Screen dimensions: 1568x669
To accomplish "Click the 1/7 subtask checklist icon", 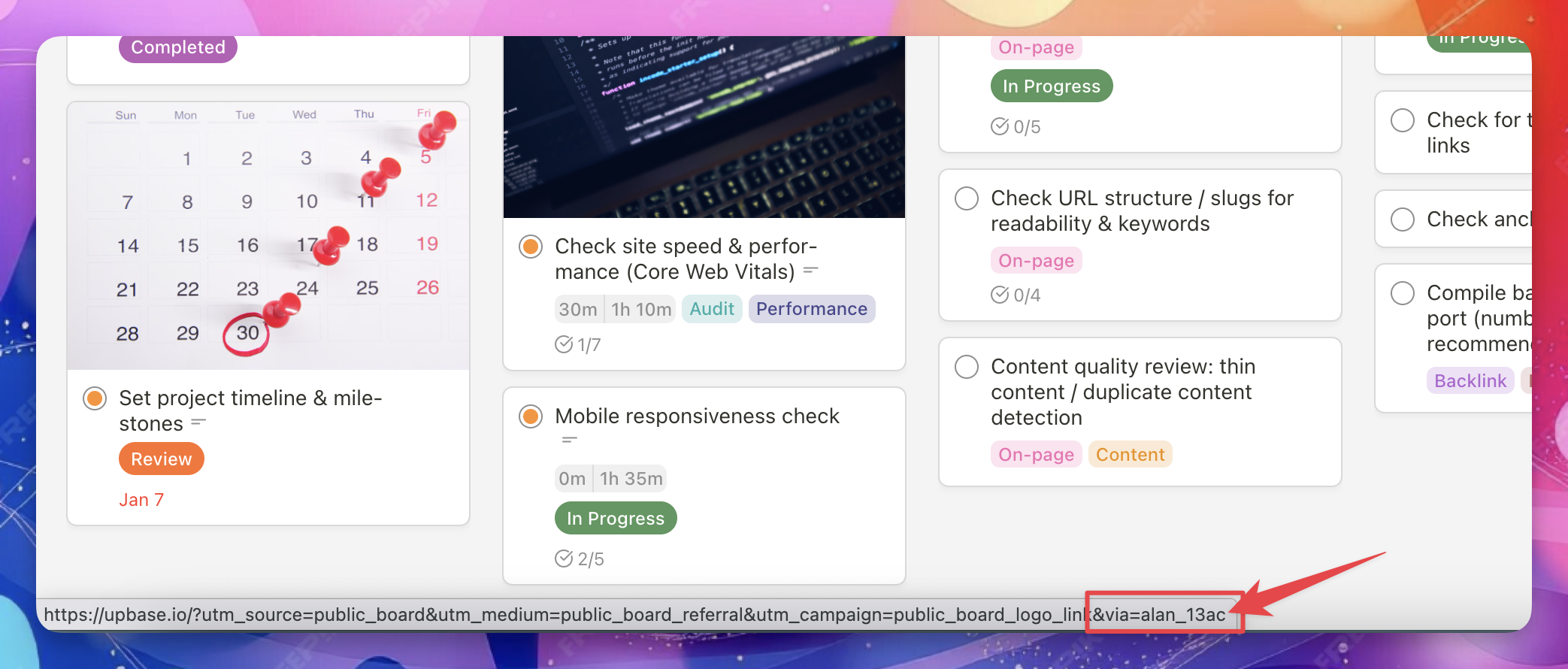I will (564, 344).
